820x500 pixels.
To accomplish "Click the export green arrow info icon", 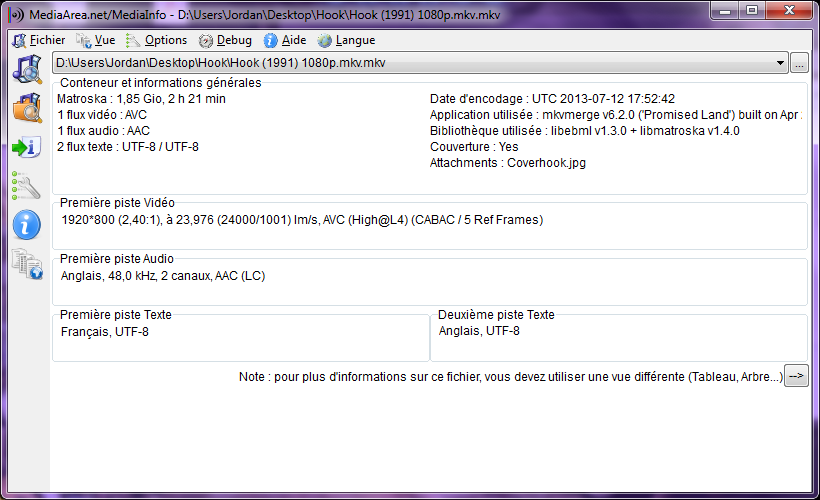I will pos(26,147).
